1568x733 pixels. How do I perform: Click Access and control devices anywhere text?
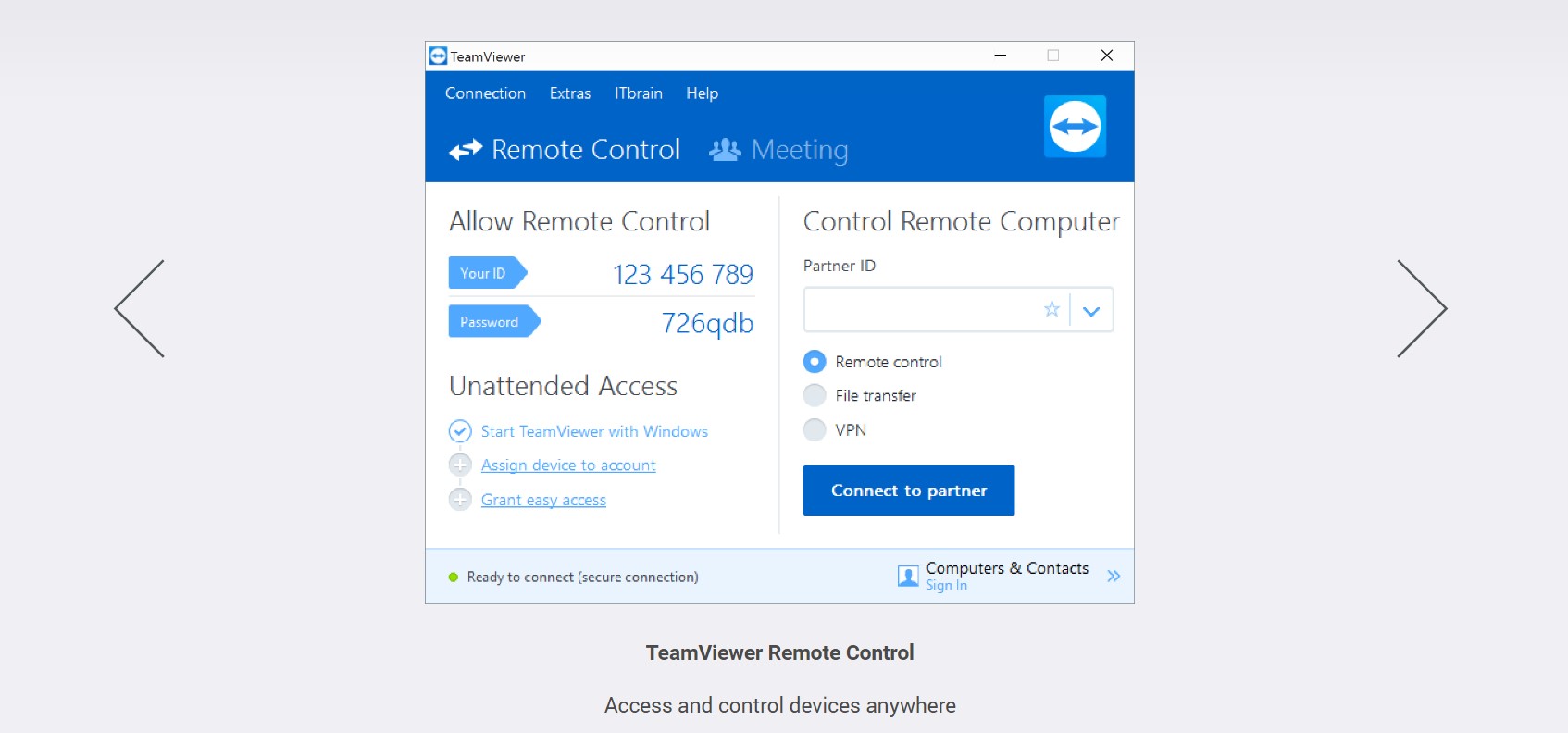779,705
